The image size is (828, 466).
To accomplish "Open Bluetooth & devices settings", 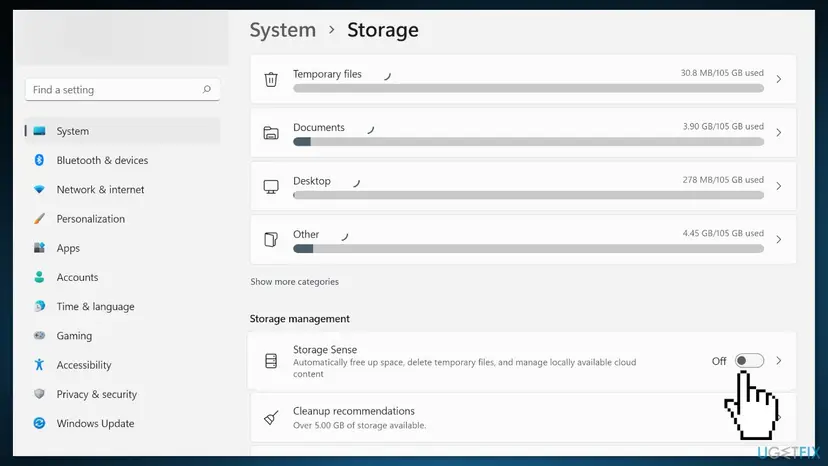I will click(x=123, y=160).
